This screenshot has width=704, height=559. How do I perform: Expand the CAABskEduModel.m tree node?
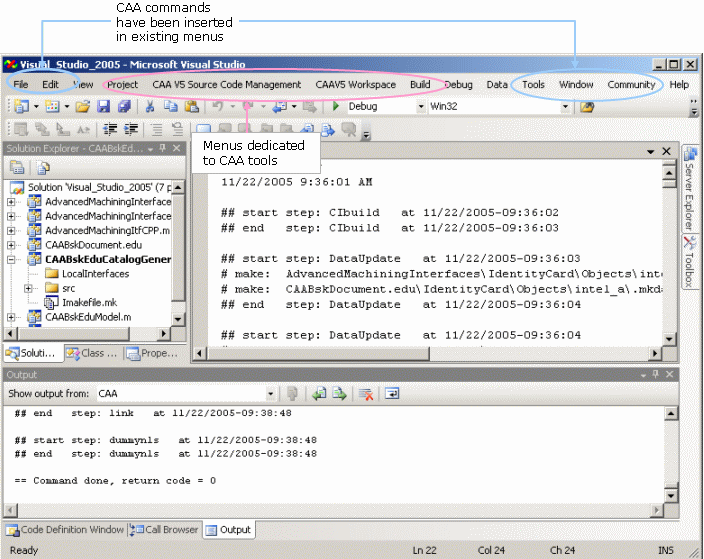coord(11,317)
